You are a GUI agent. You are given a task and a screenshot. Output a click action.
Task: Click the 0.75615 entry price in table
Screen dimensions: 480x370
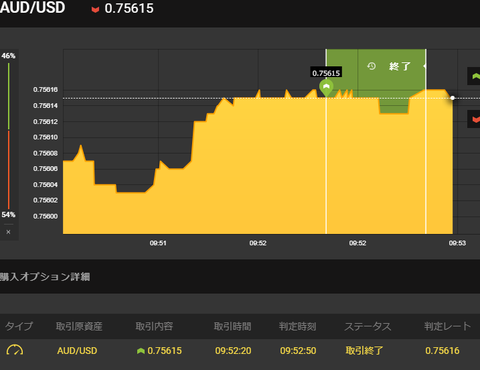165,351
